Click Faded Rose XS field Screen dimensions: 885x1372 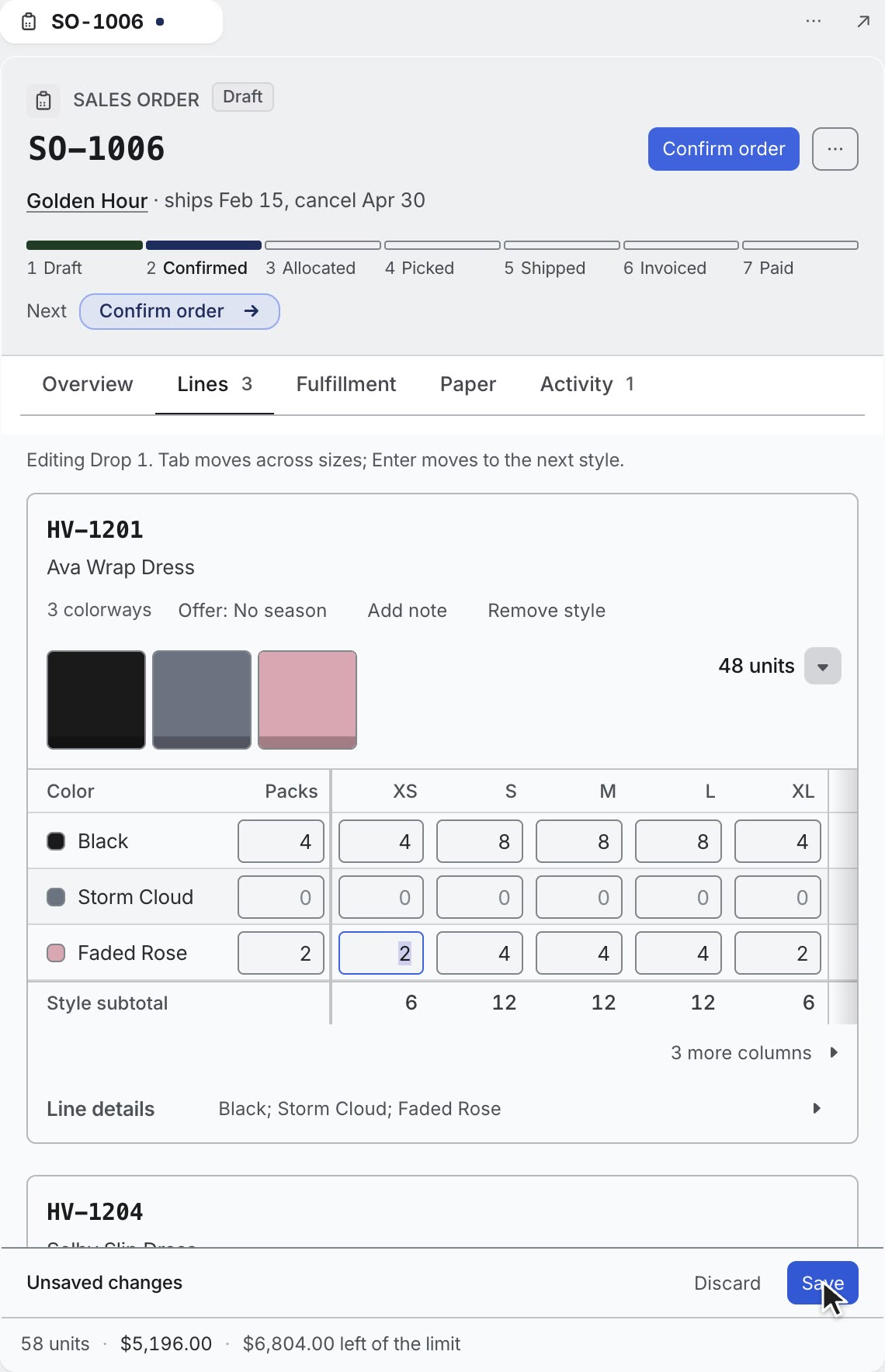381,953
